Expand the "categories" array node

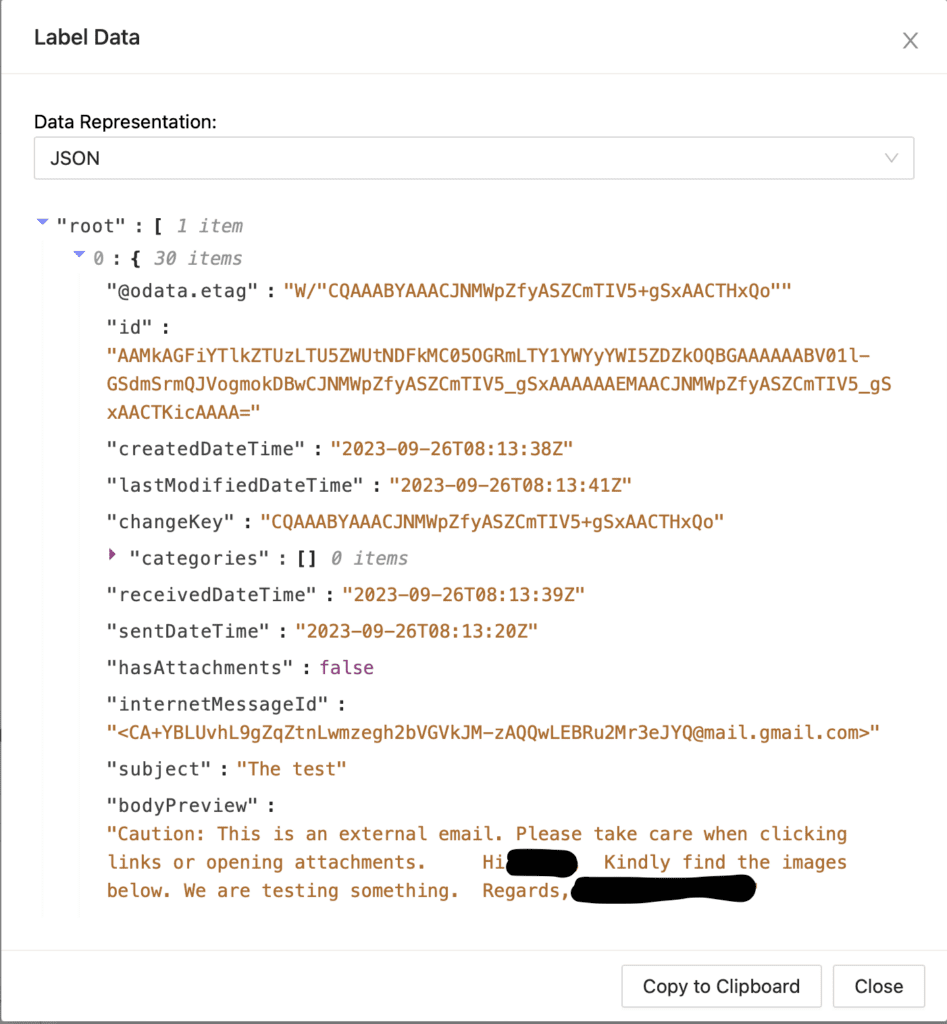click(x=112, y=554)
